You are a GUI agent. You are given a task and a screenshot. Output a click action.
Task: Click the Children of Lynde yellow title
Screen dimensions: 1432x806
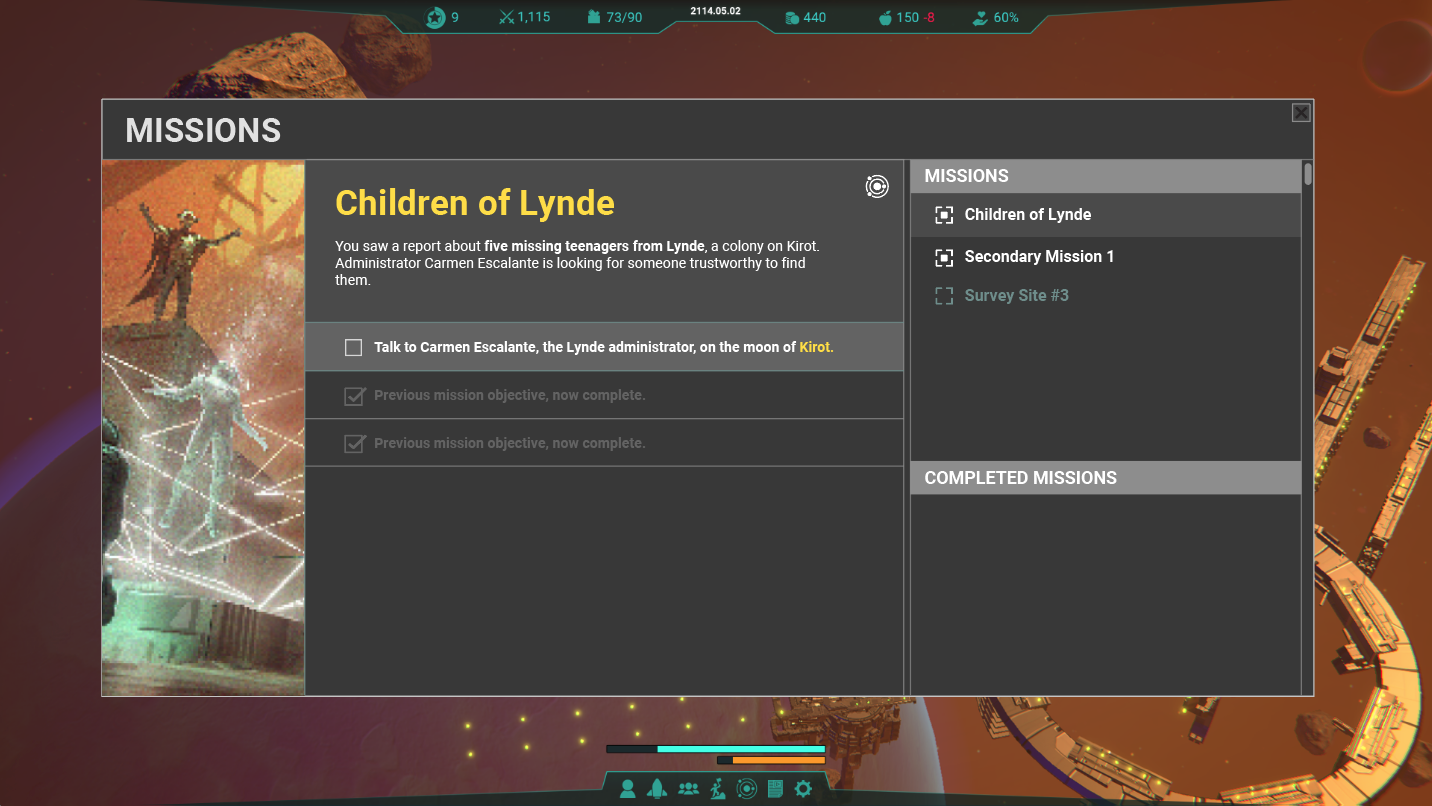[475, 203]
